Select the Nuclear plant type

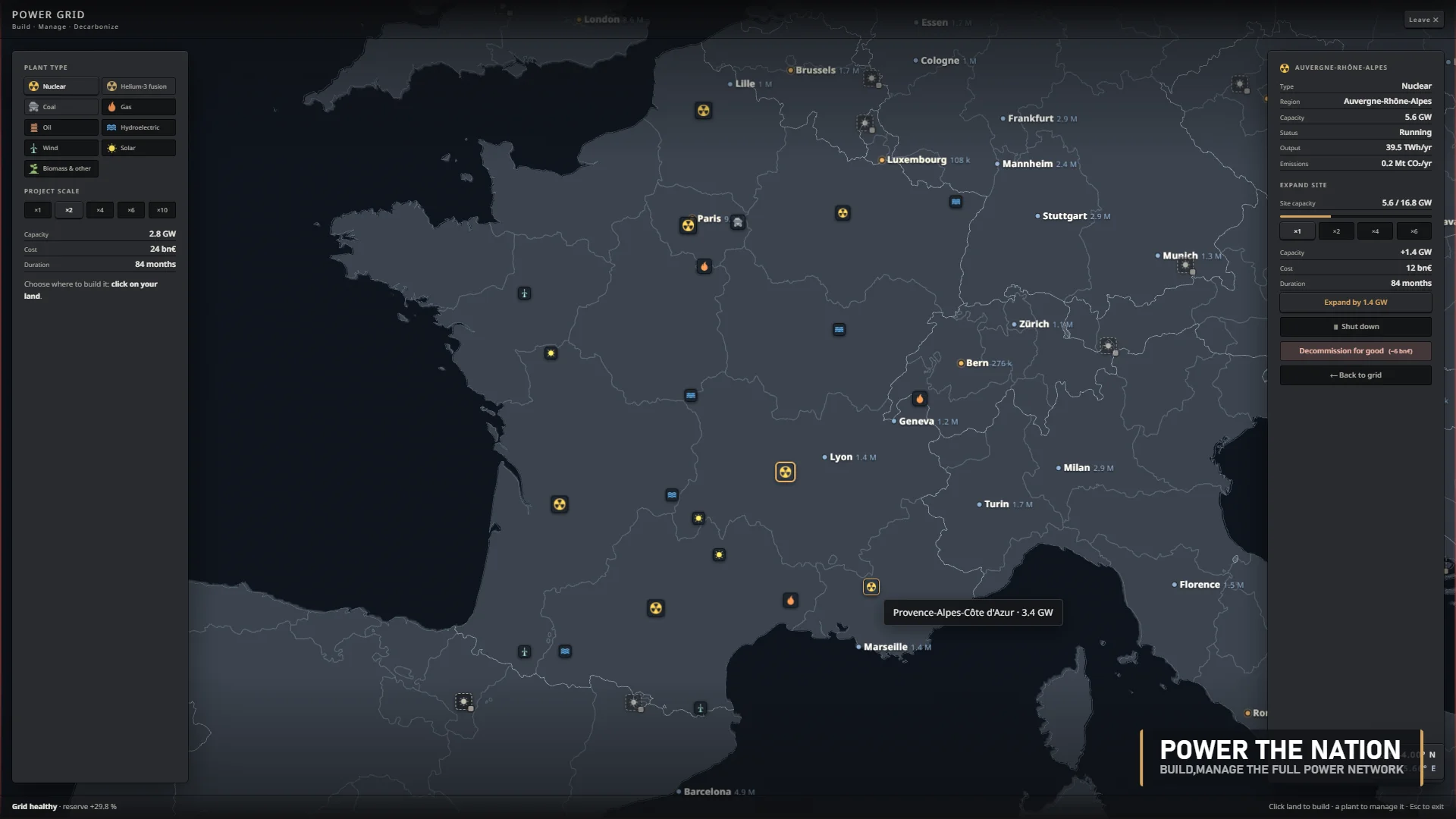coord(61,86)
